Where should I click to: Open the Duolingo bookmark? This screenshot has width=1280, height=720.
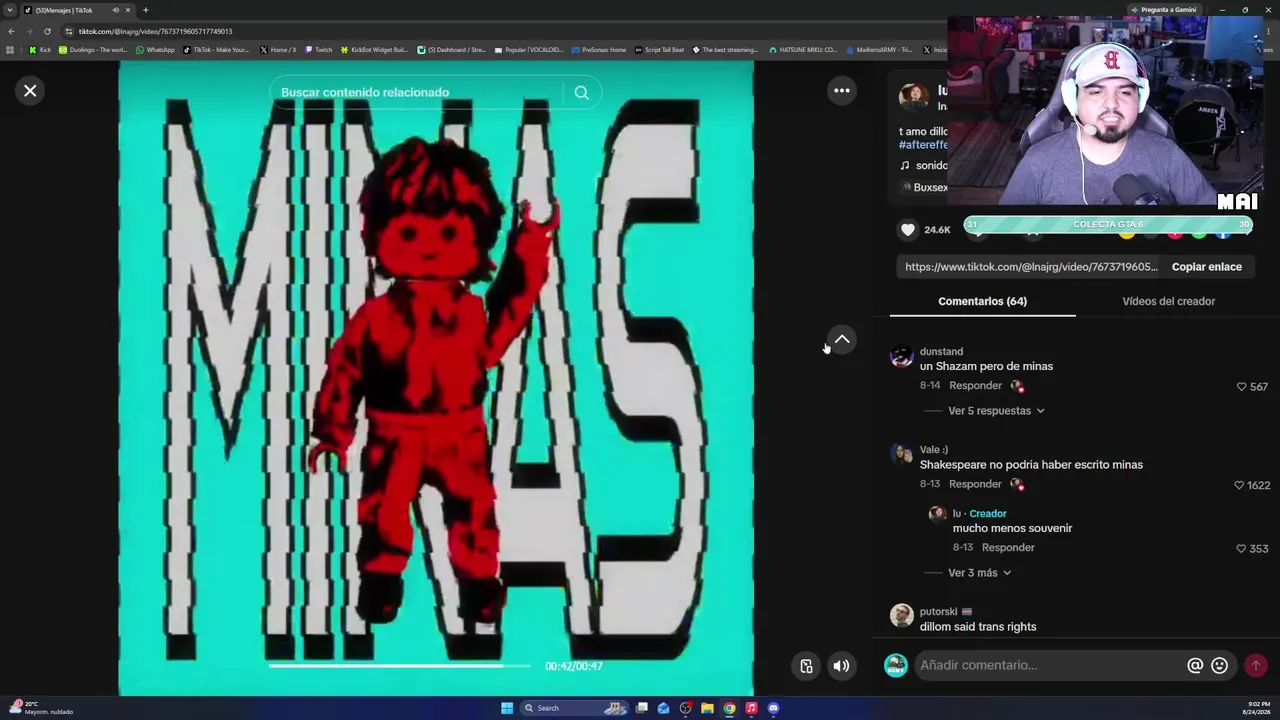(93, 49)
